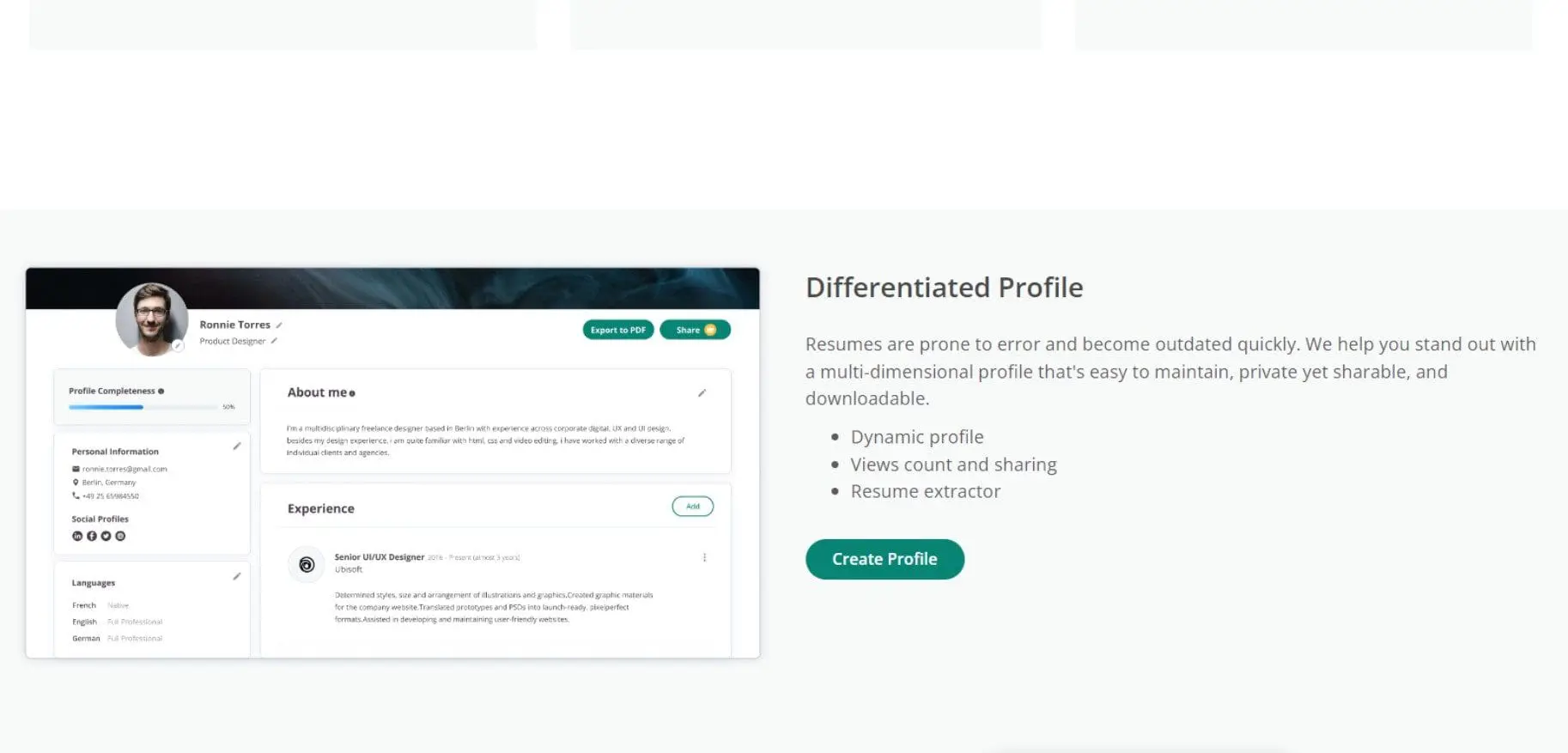Click the Create Profile button
The width and height of the screenshot is (1568, 753).
click(x=884, y=559)
